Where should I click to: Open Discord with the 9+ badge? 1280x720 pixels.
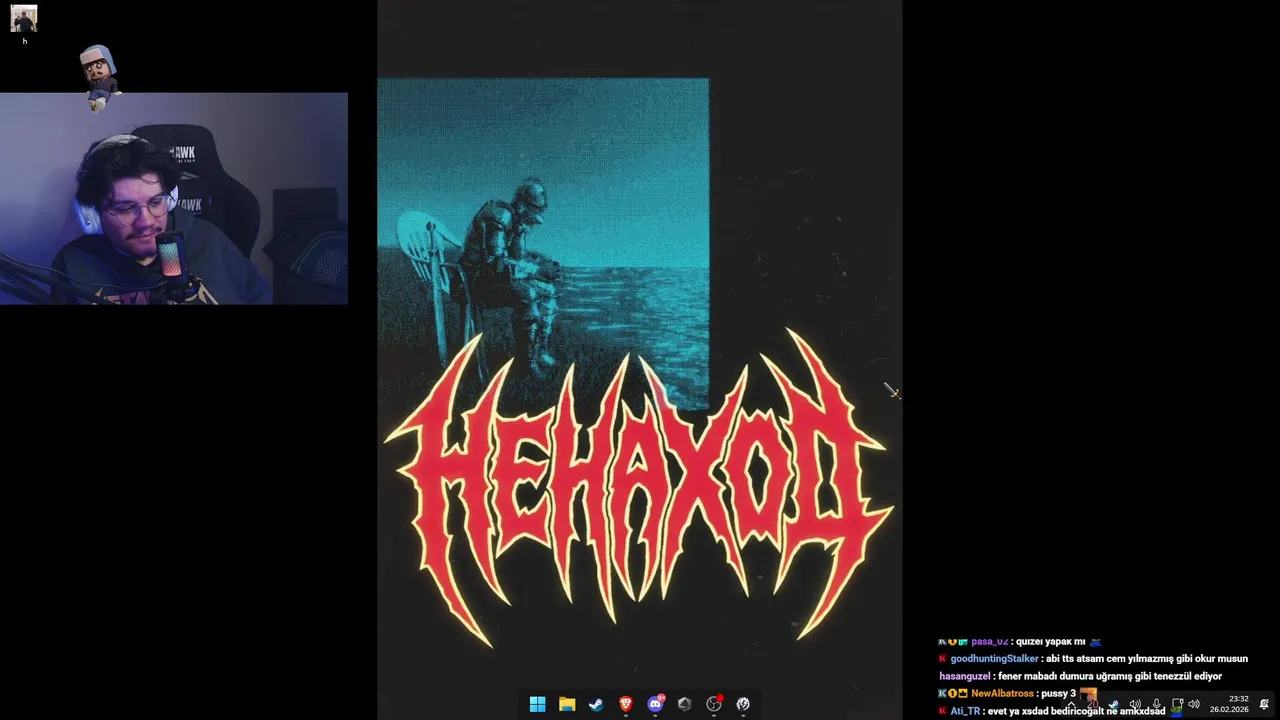tap(655, 704)
